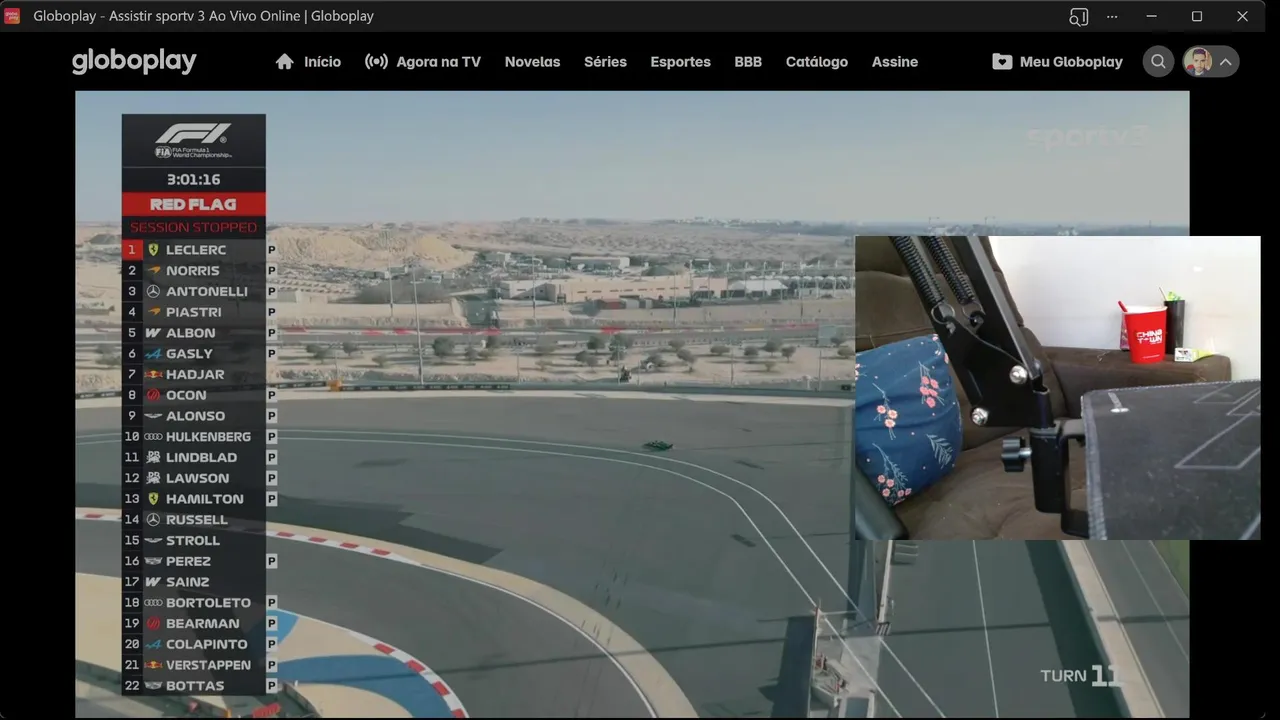Open the Novelas section

tap(532, 62)
